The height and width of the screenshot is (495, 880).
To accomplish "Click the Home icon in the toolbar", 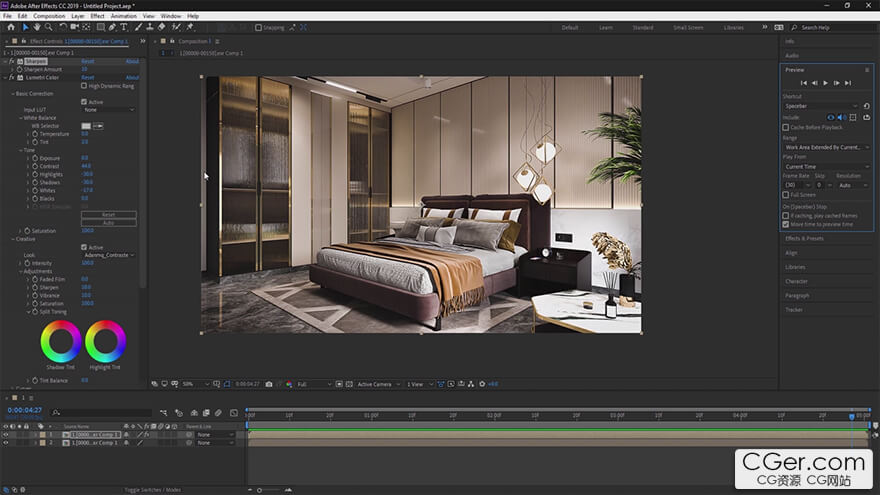I will (9, 27).
